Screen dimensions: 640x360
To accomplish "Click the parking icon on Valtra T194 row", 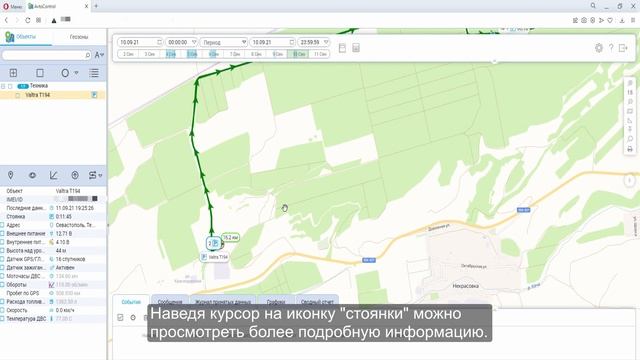I will (x=94, y=95).
